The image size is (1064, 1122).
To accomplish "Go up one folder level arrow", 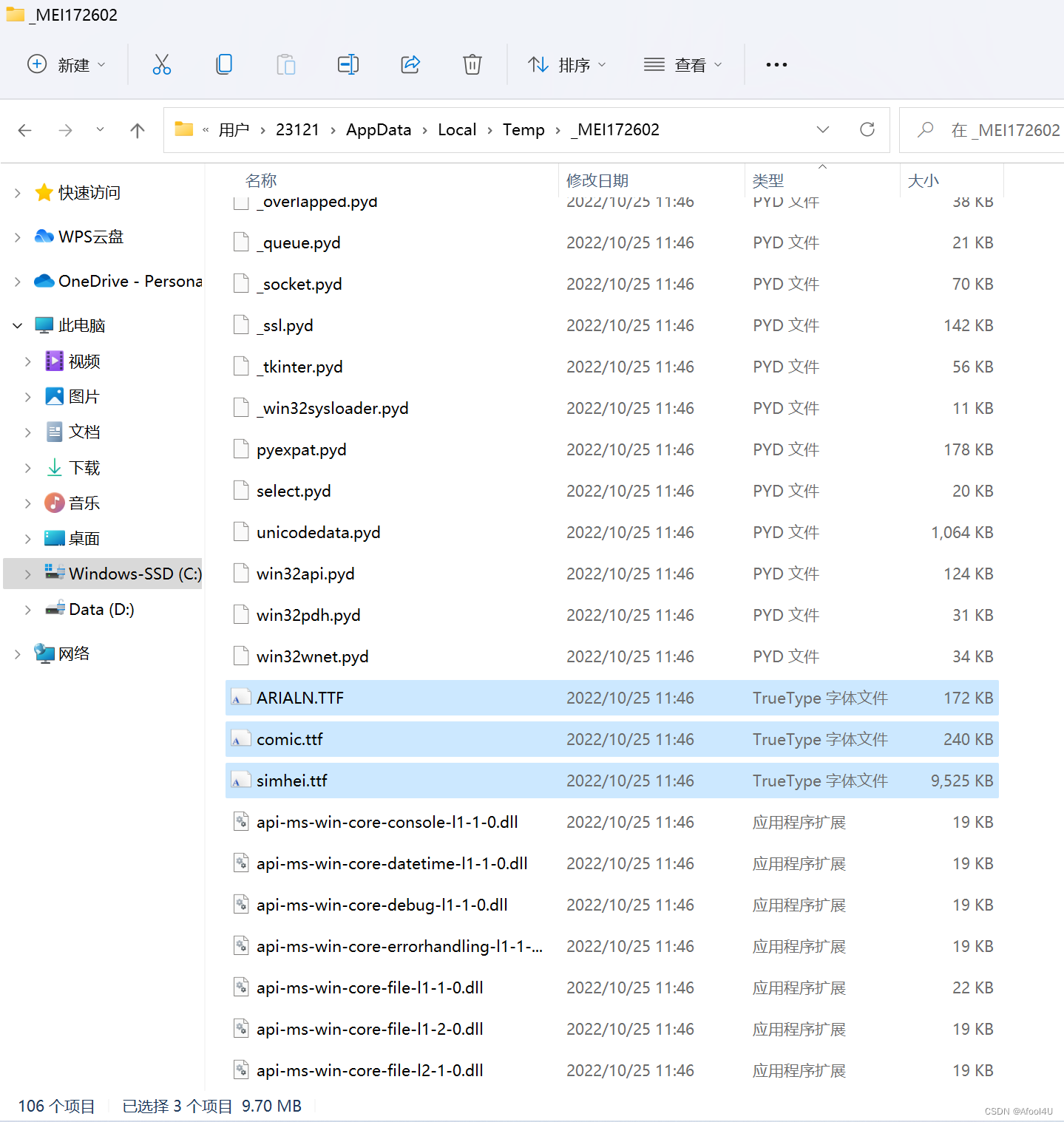I will tap(138, 131).
